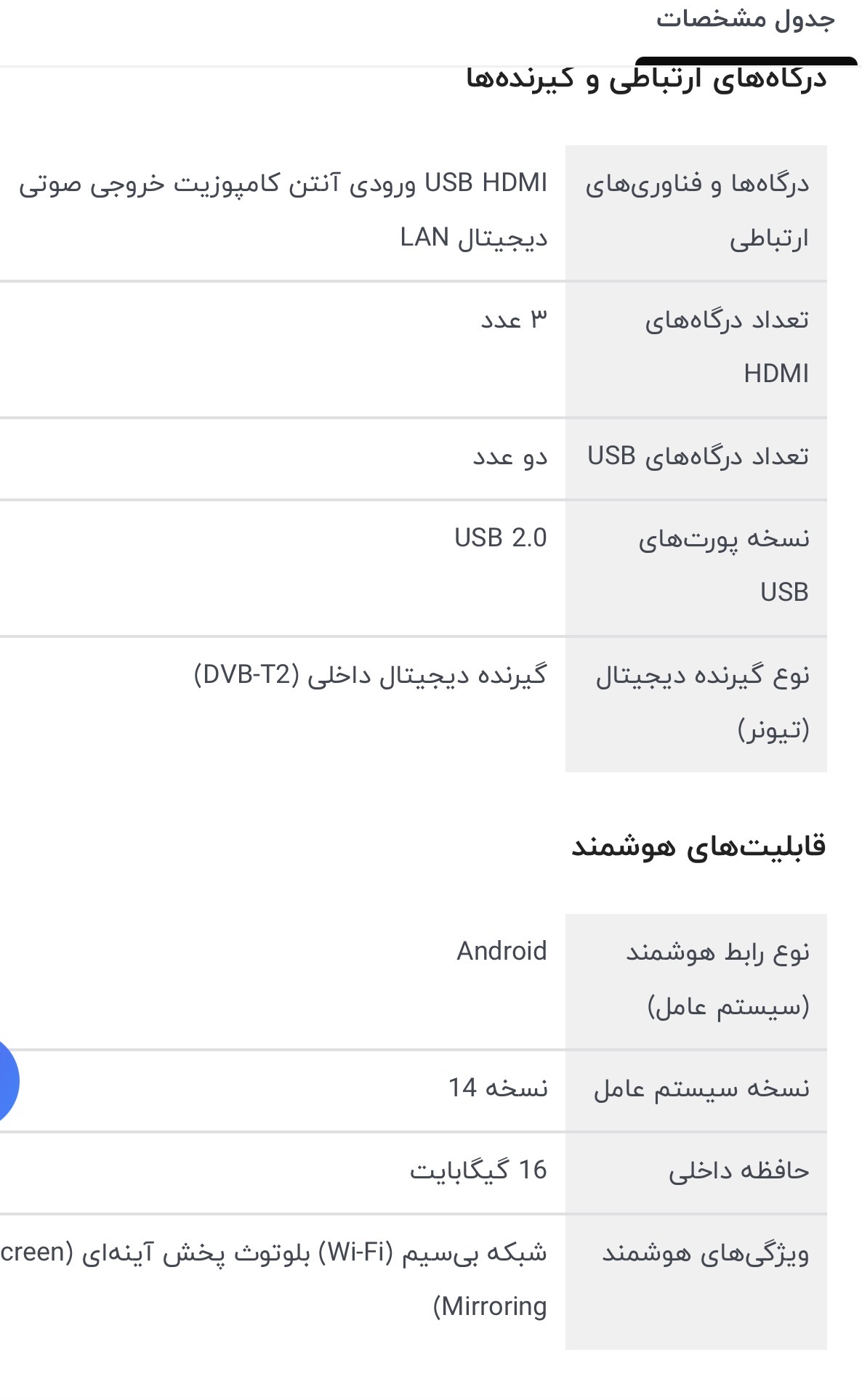Click the تعداد درگاه‌های HDMI label cell

point(696,347)
